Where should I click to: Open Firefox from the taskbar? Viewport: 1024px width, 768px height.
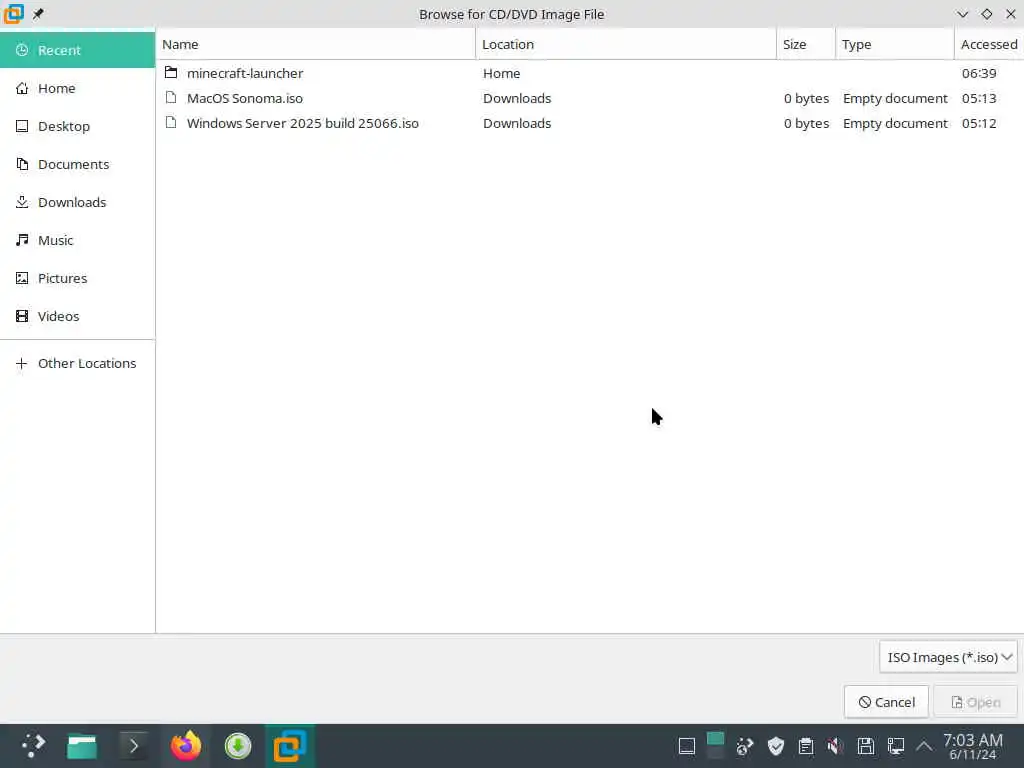pos(186,746)
